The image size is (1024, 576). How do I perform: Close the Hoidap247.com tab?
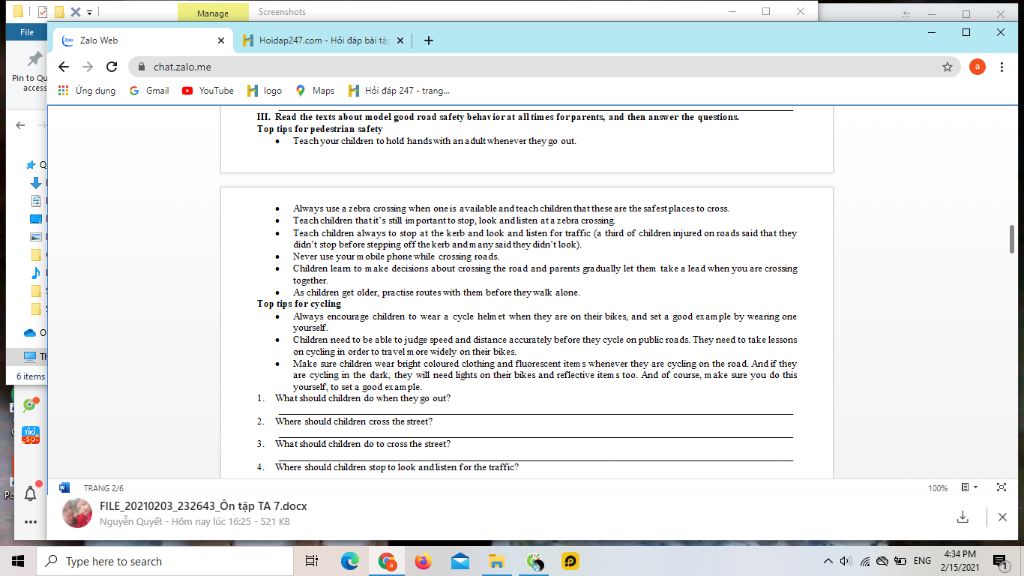[400, 40]
